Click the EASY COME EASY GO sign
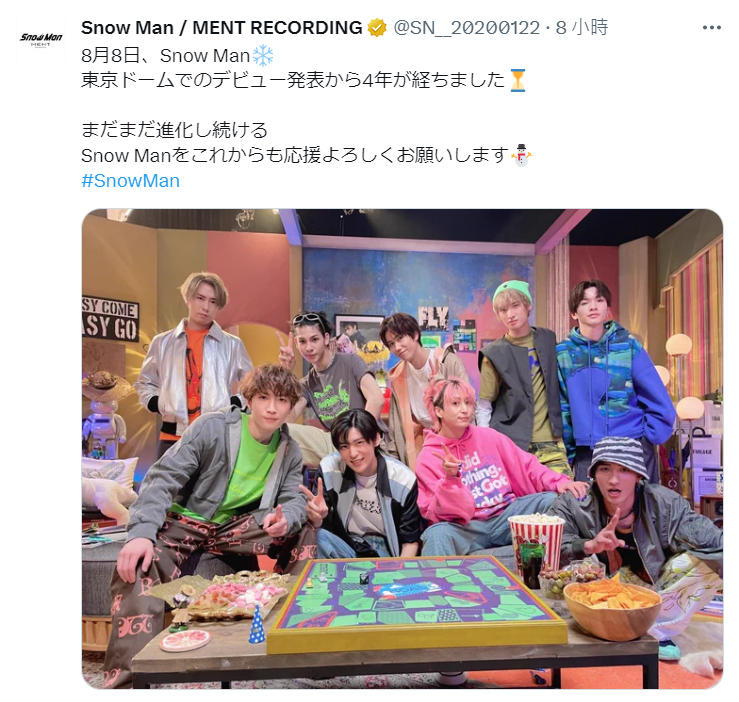This screenshot has width=739, height=702. tap(110, 318)
